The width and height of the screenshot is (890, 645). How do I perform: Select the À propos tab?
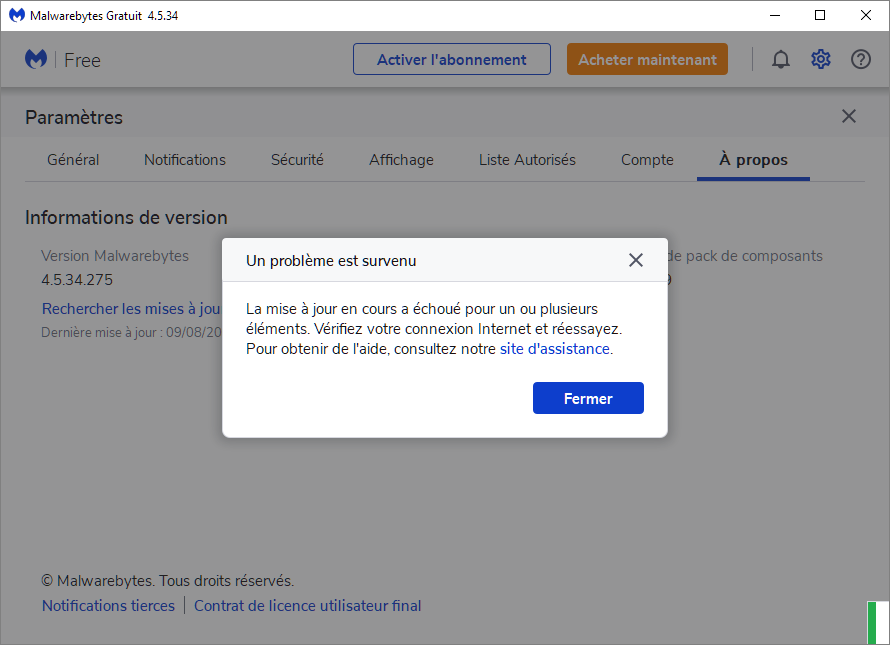753,160
